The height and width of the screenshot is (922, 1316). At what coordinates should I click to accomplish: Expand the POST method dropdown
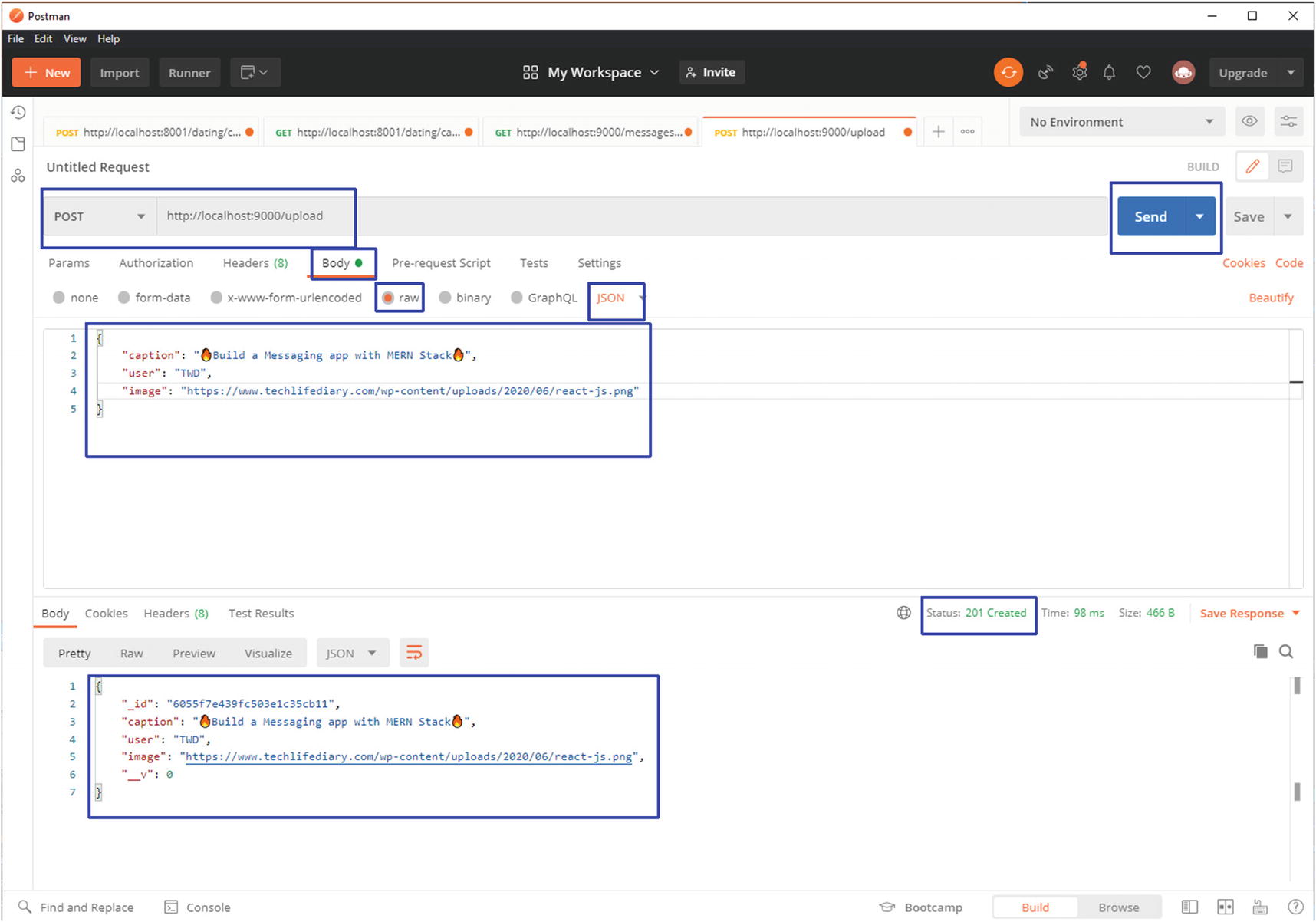[x=99, y=216]
